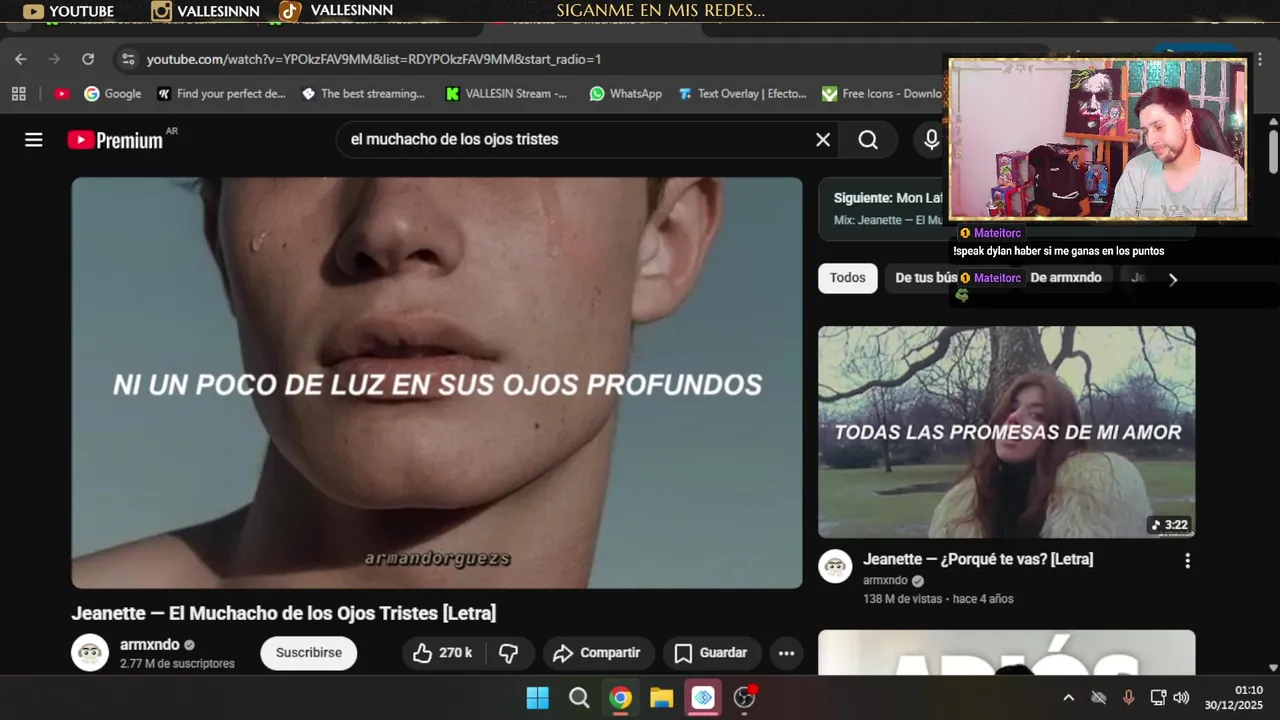The height and width of the screenshot is (720, 1280).
Task: Open the '¿Porqué te vas?' video thumbnail
Action: (x=1006, y=432)
